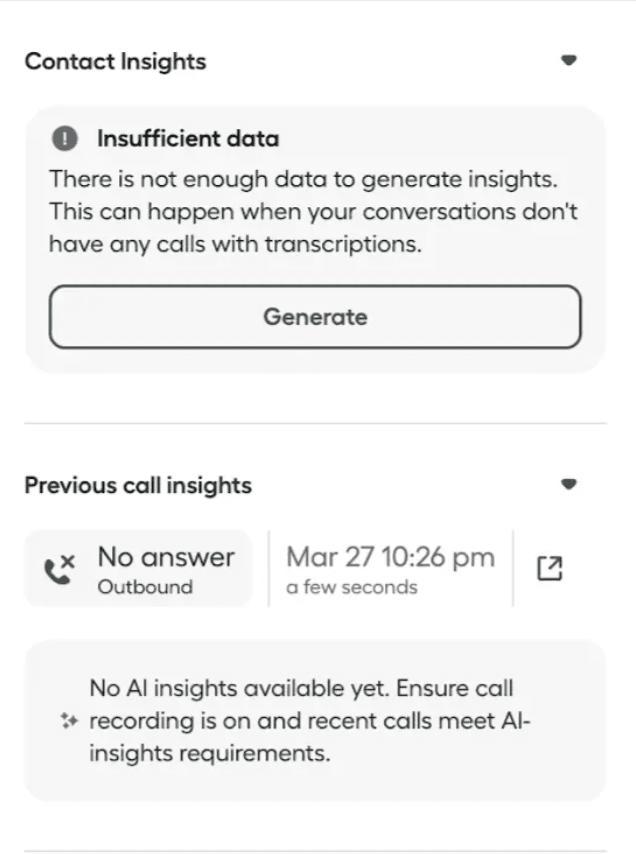
Task: Click the pop-out icon next to the timestamp
Action: click(x=549, y=567)
